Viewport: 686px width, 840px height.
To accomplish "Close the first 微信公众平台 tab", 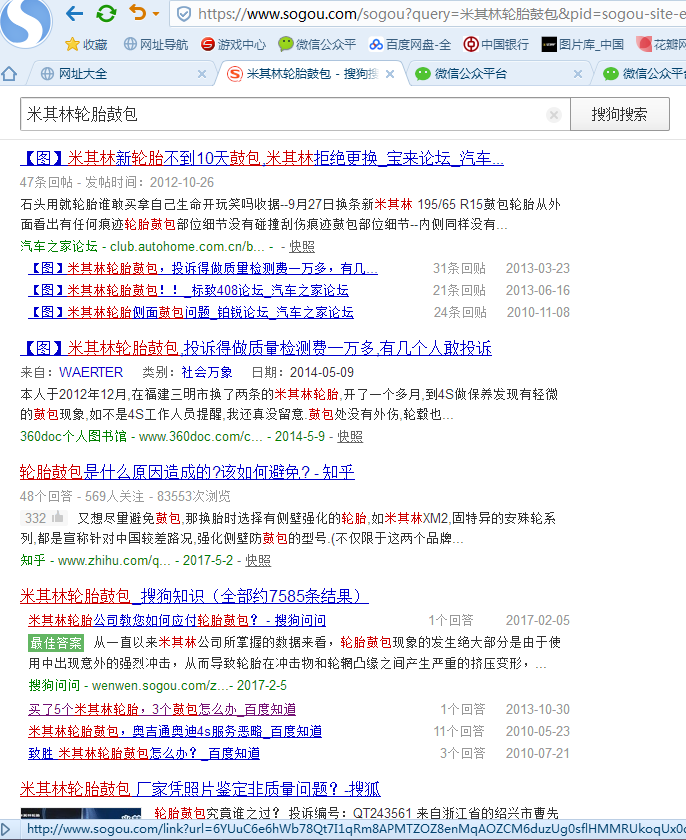I will point(578,74).
